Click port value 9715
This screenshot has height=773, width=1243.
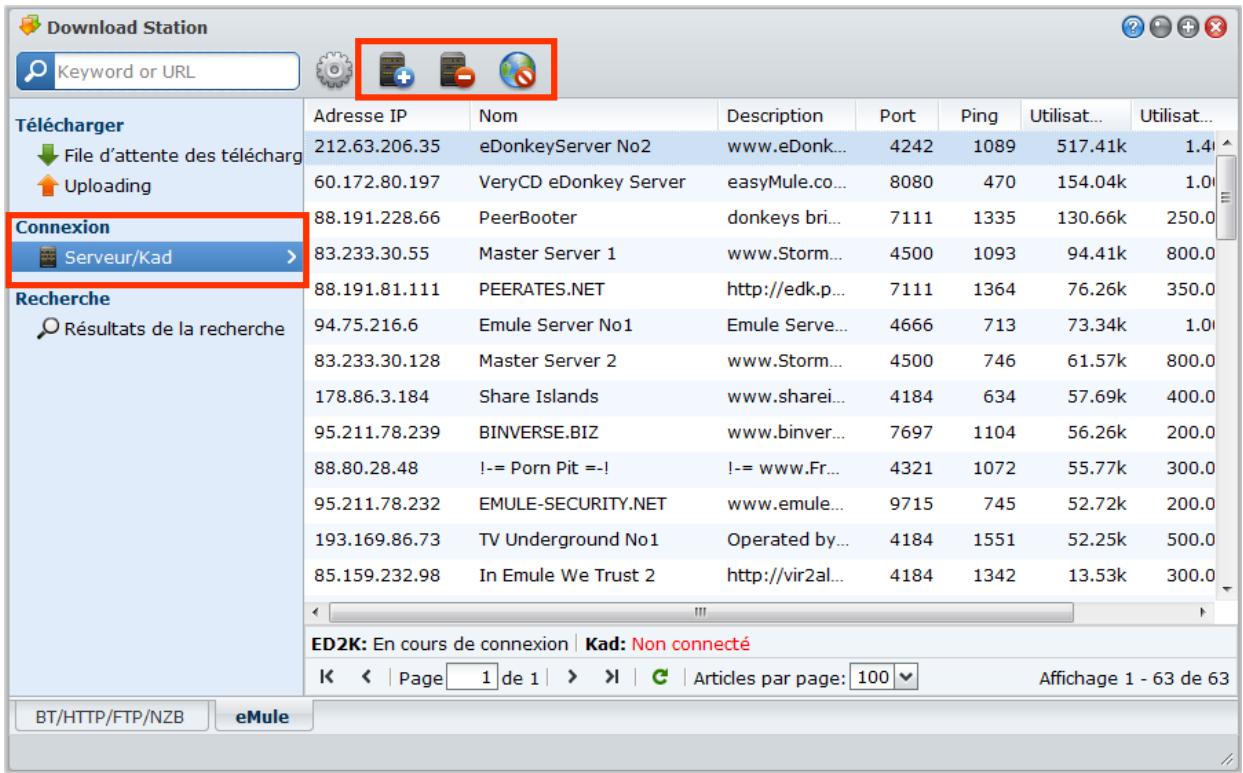(913, 503)
